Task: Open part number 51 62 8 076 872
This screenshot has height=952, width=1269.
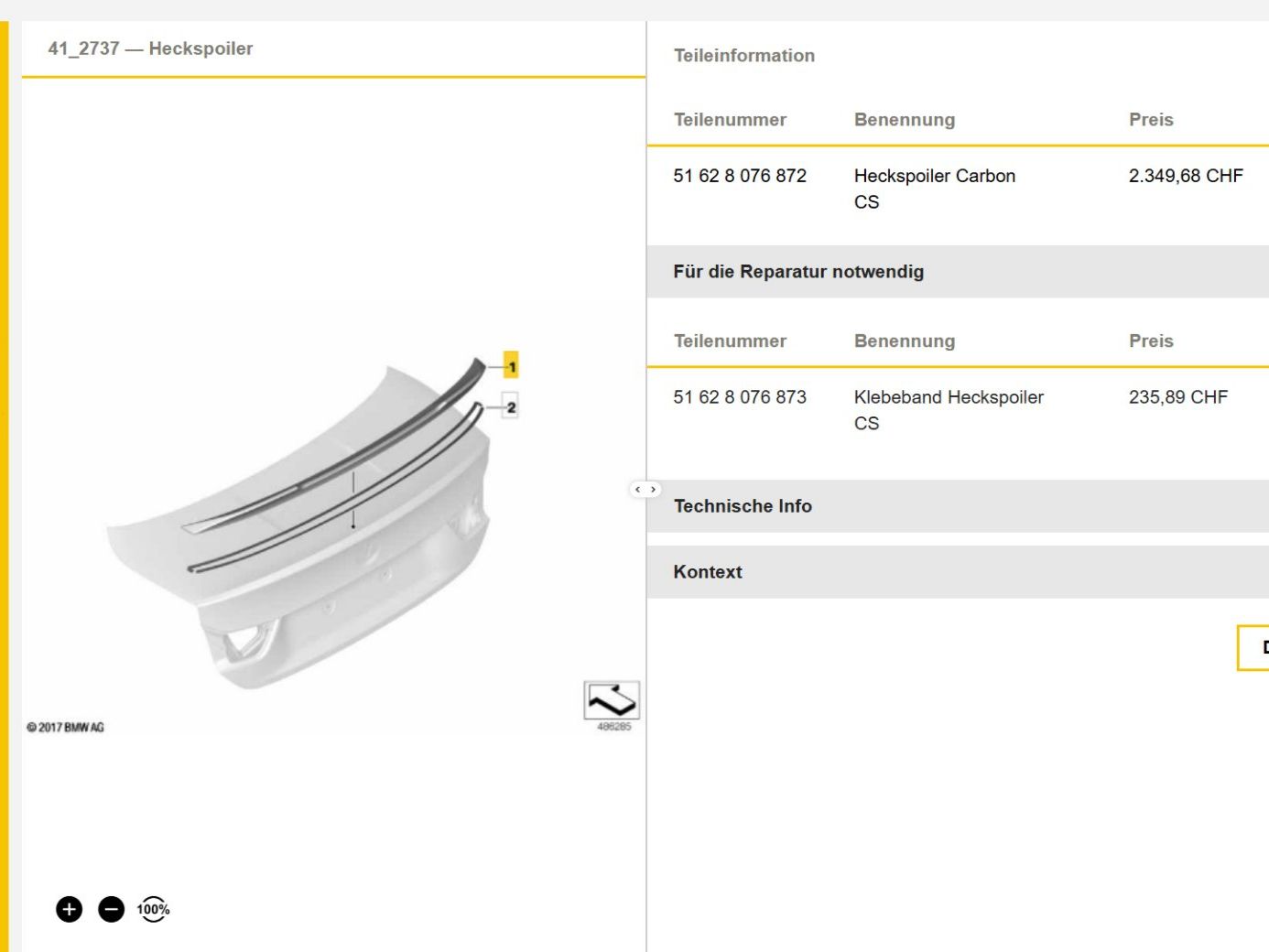Action: click(740, 176)
